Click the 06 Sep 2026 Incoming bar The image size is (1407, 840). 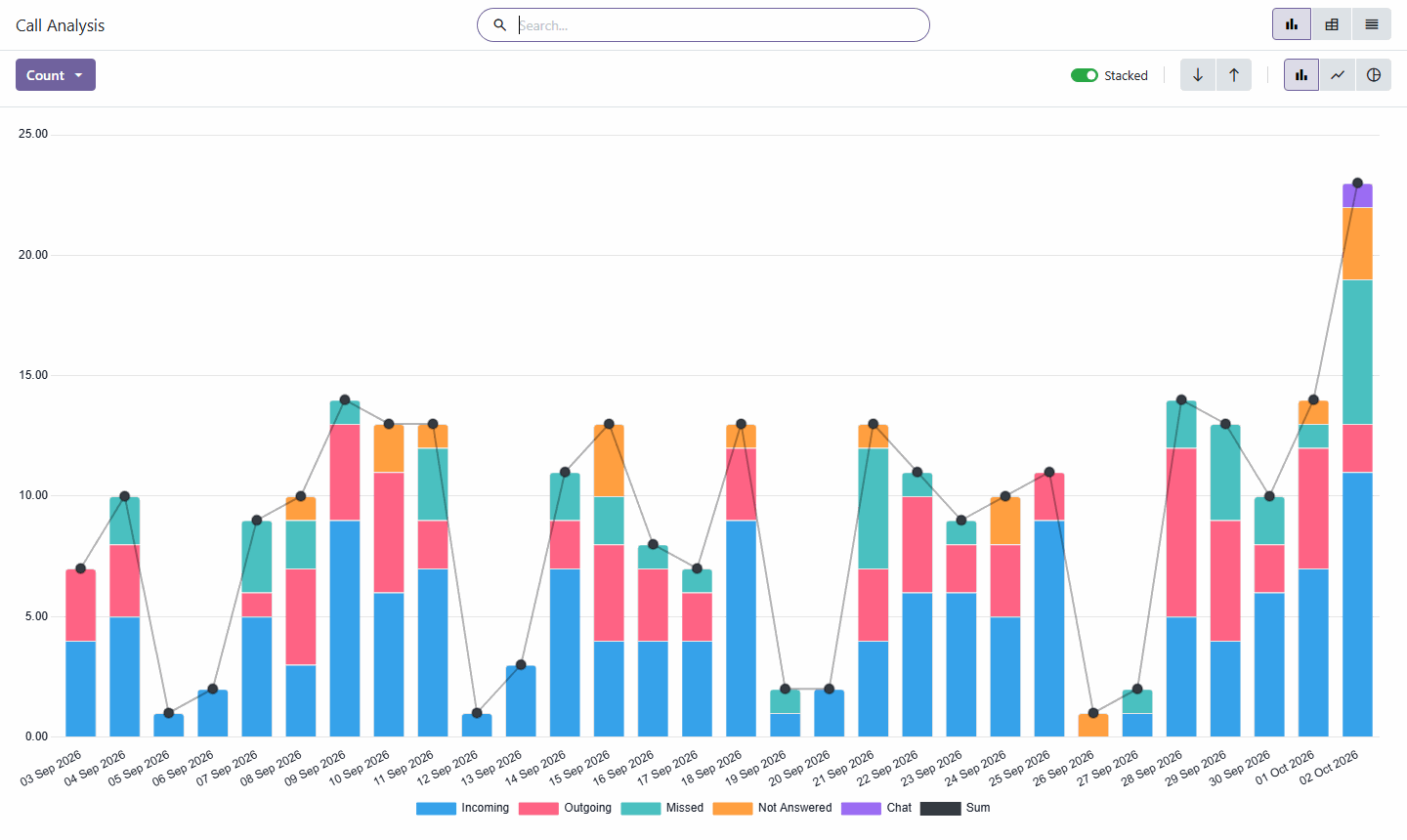pyautogui.click(x=213, y=713)
